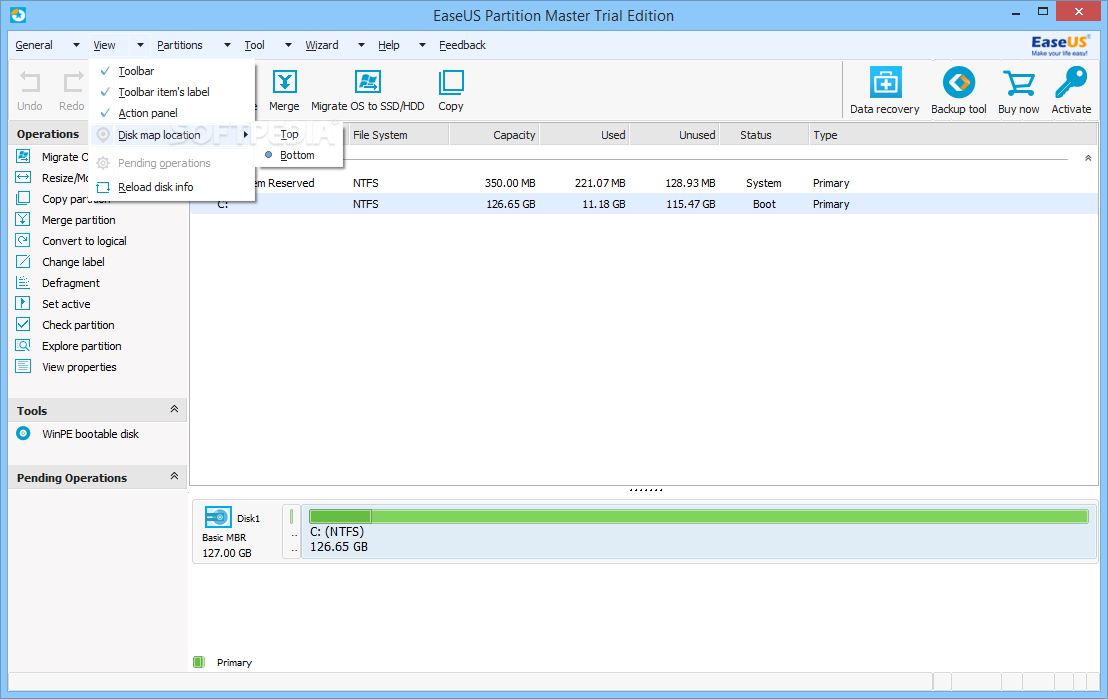Click the Primary legend color box
The image size is (1108, 699).
pyautogui.click(x=199, y=662)
